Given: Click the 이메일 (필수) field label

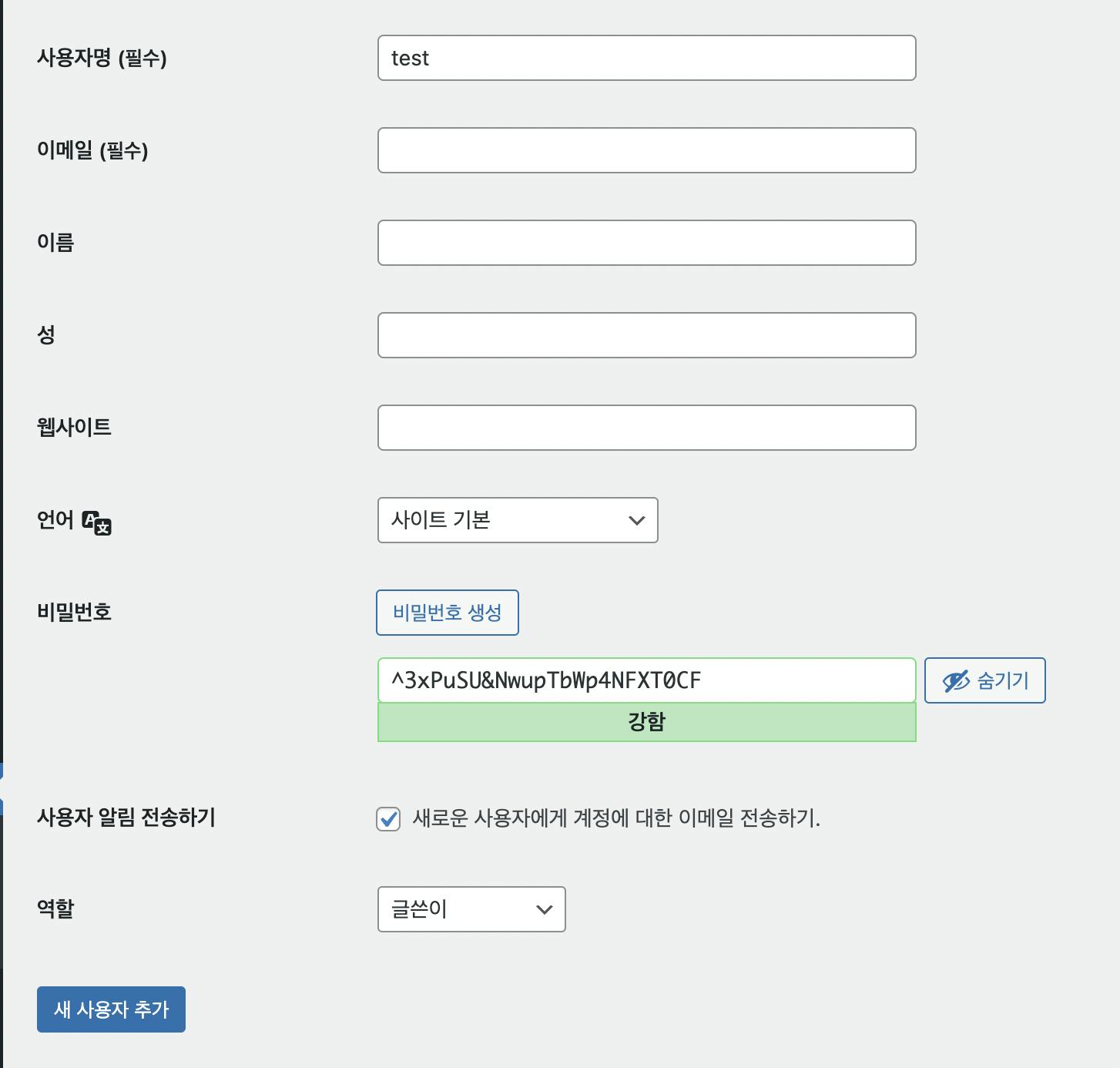Looking at the screenshot, I should click(x=92, y=150).
